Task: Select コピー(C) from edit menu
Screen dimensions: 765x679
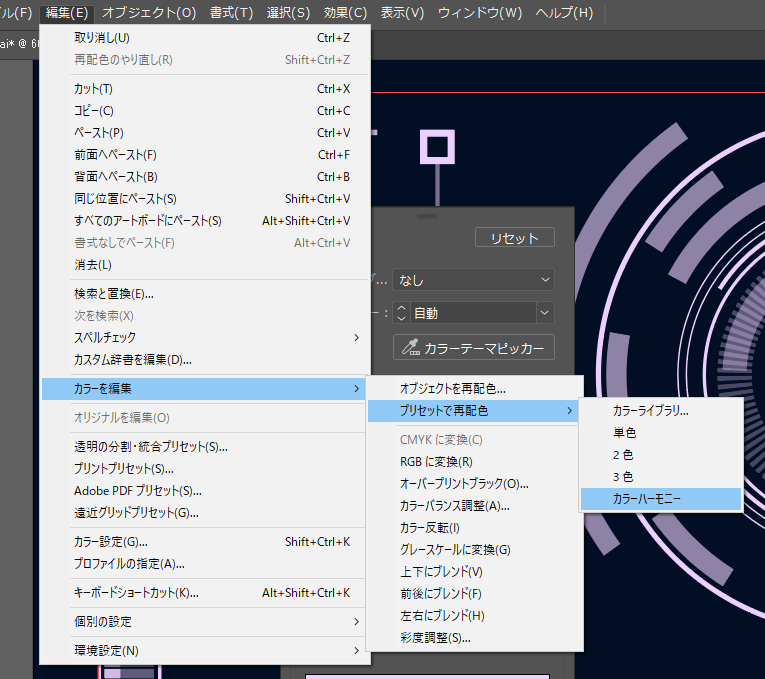Action: coord(205,111)
